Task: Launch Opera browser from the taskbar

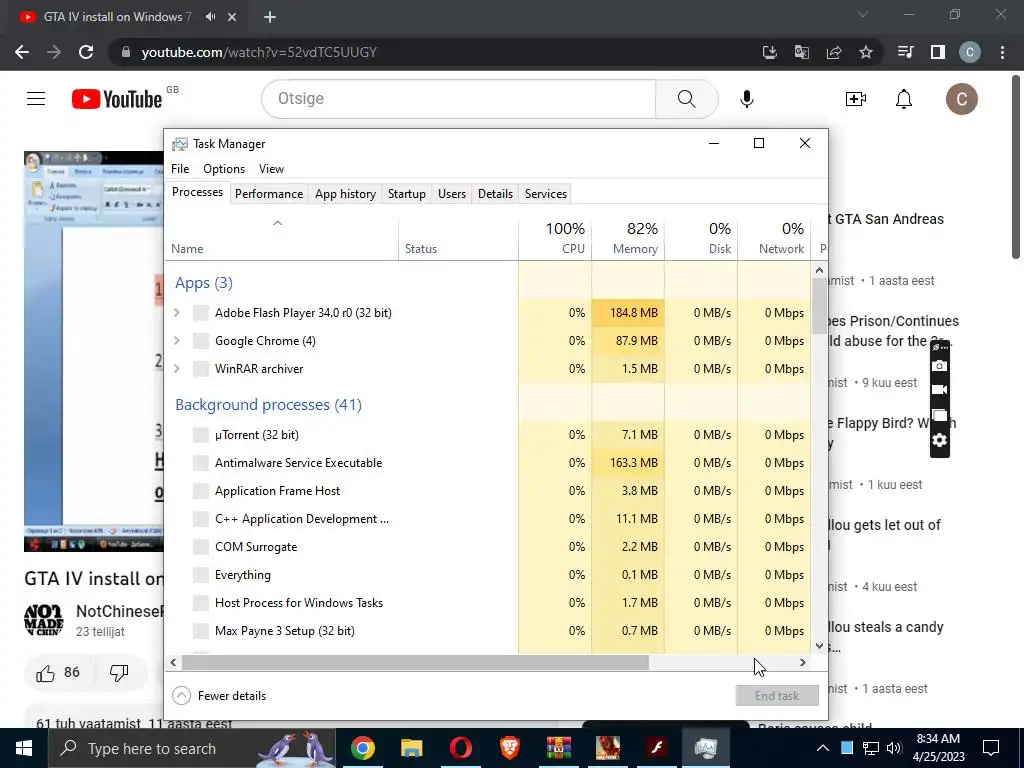Action: tap(460, 748)
